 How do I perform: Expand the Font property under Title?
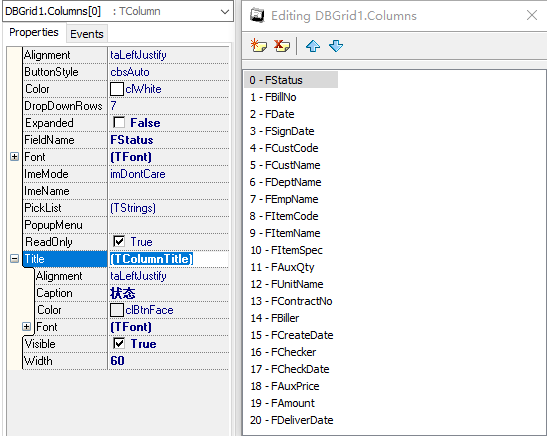pos(27,326)
